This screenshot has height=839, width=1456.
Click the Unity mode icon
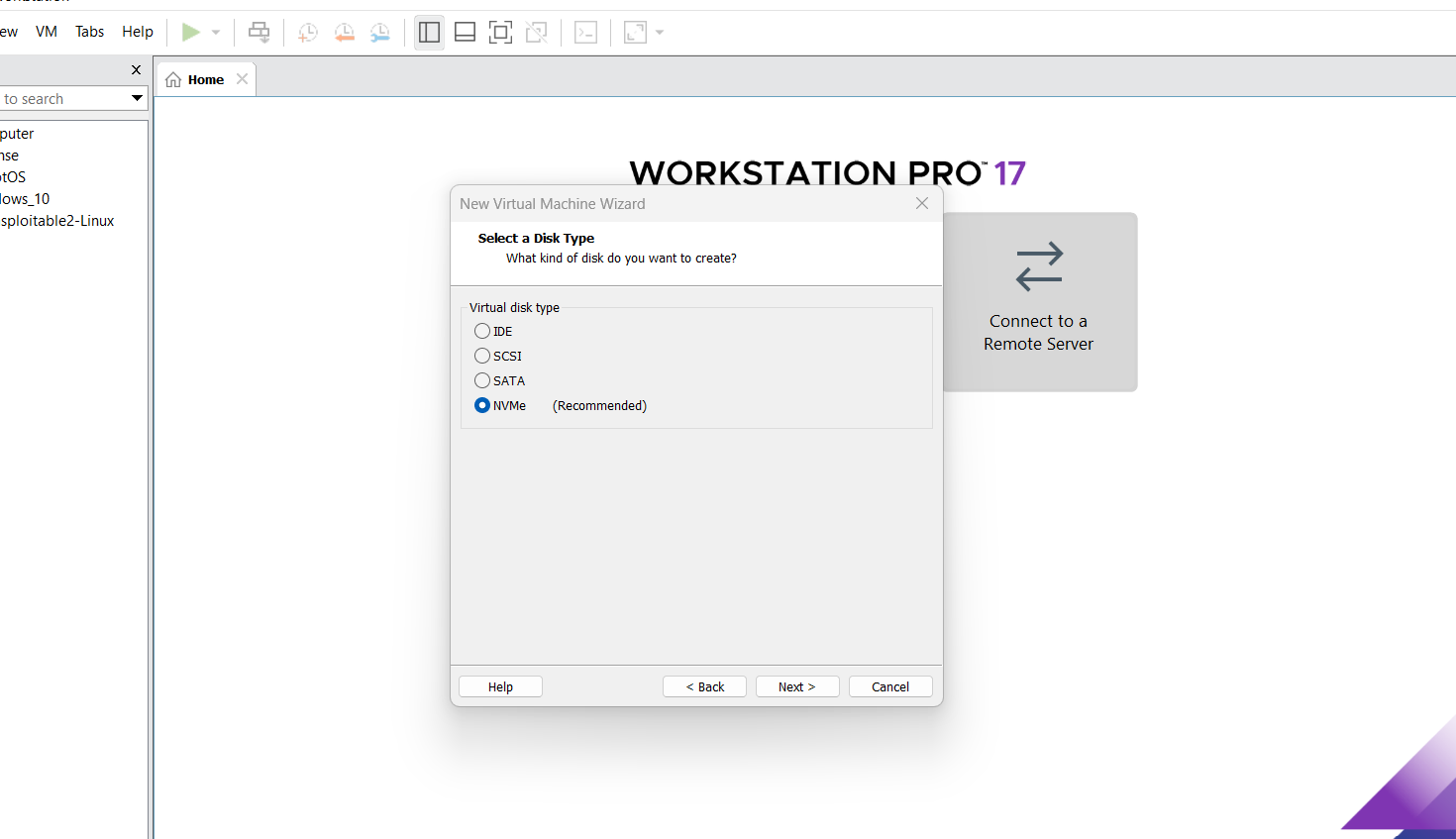pyautogui.click(x=537, y=33)
